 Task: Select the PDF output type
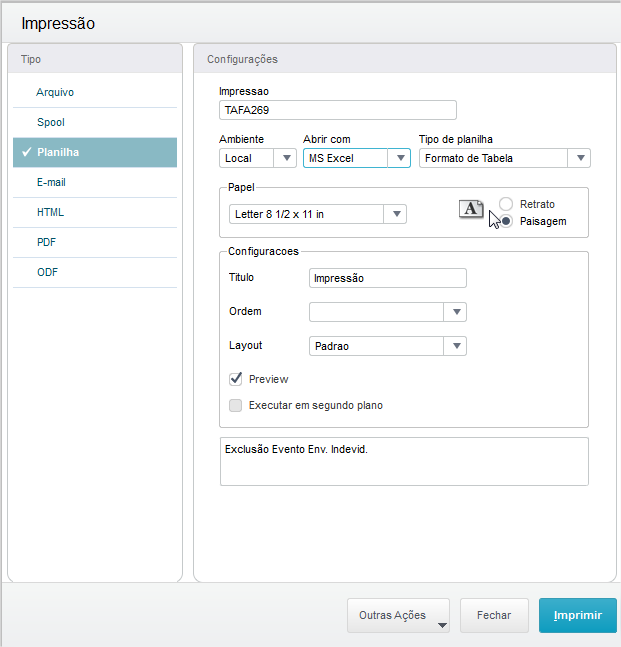[48, 242]
